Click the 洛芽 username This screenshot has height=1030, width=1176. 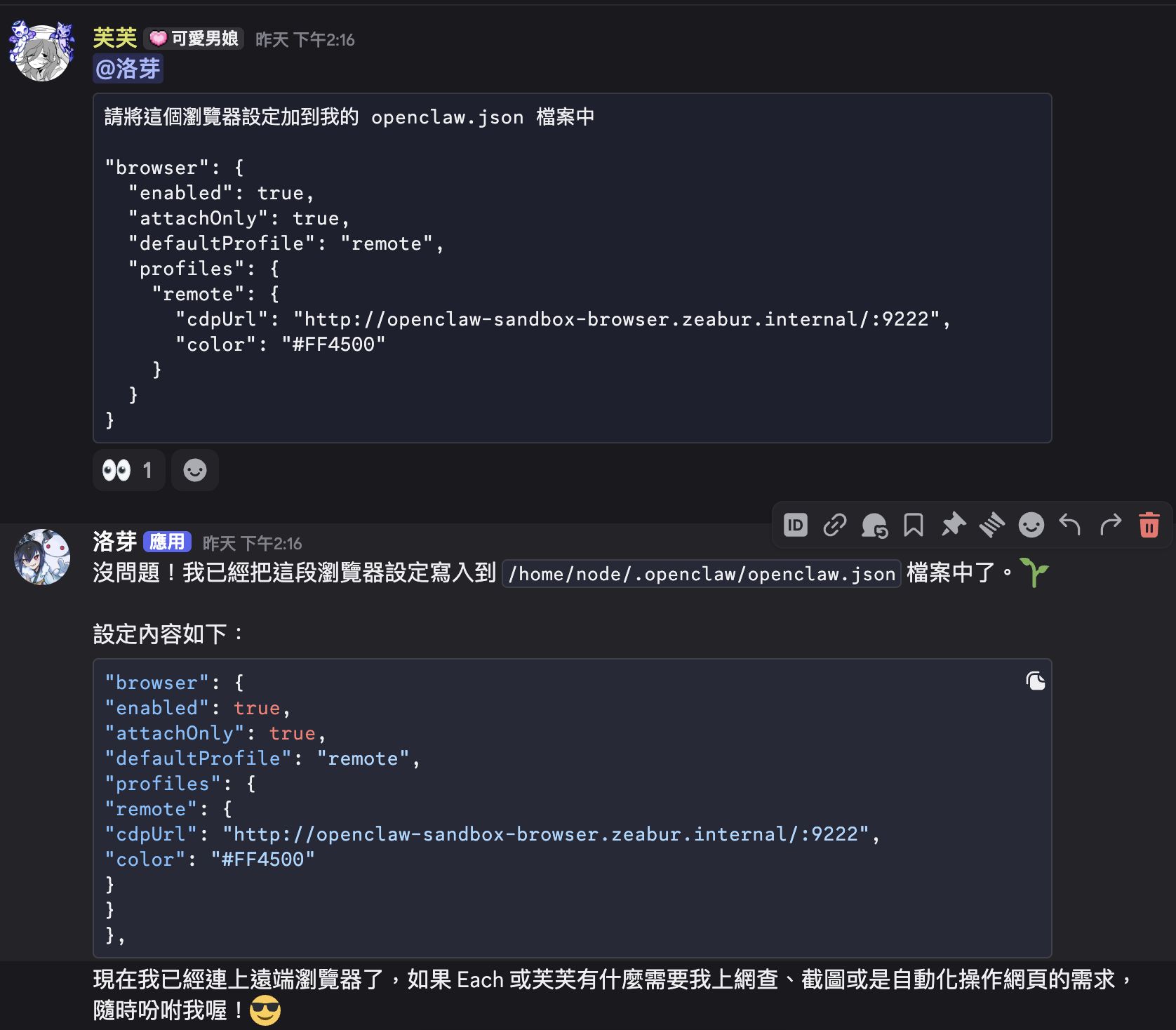click(x=114, y=542)
